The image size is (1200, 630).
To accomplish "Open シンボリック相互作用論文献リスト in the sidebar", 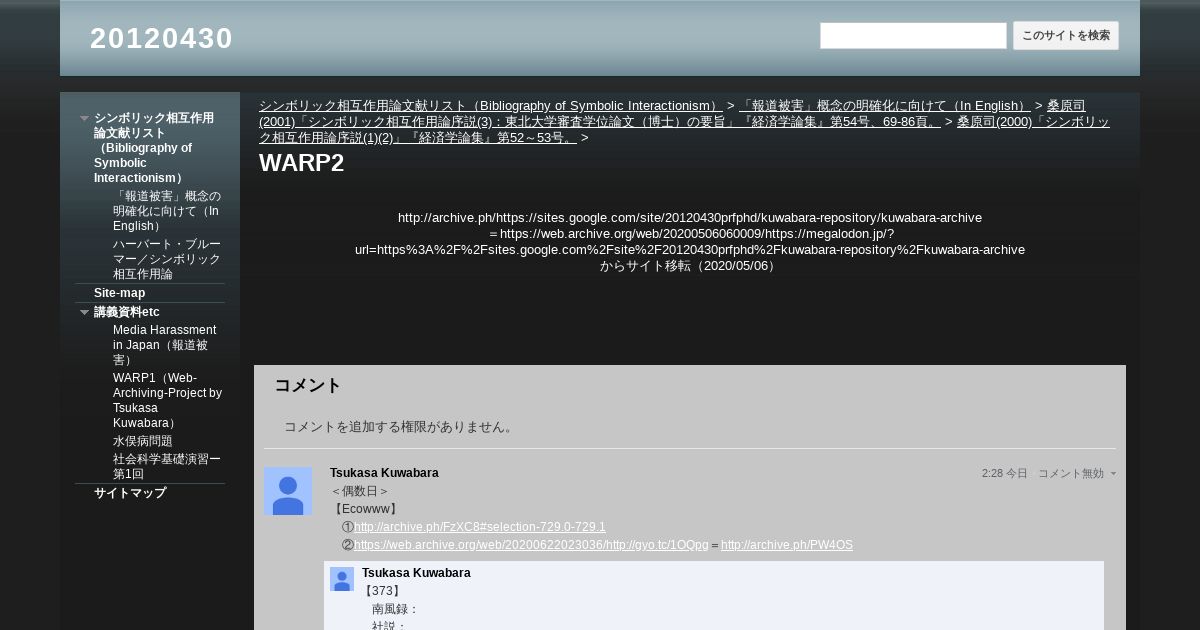I will (x=154, y=148).
